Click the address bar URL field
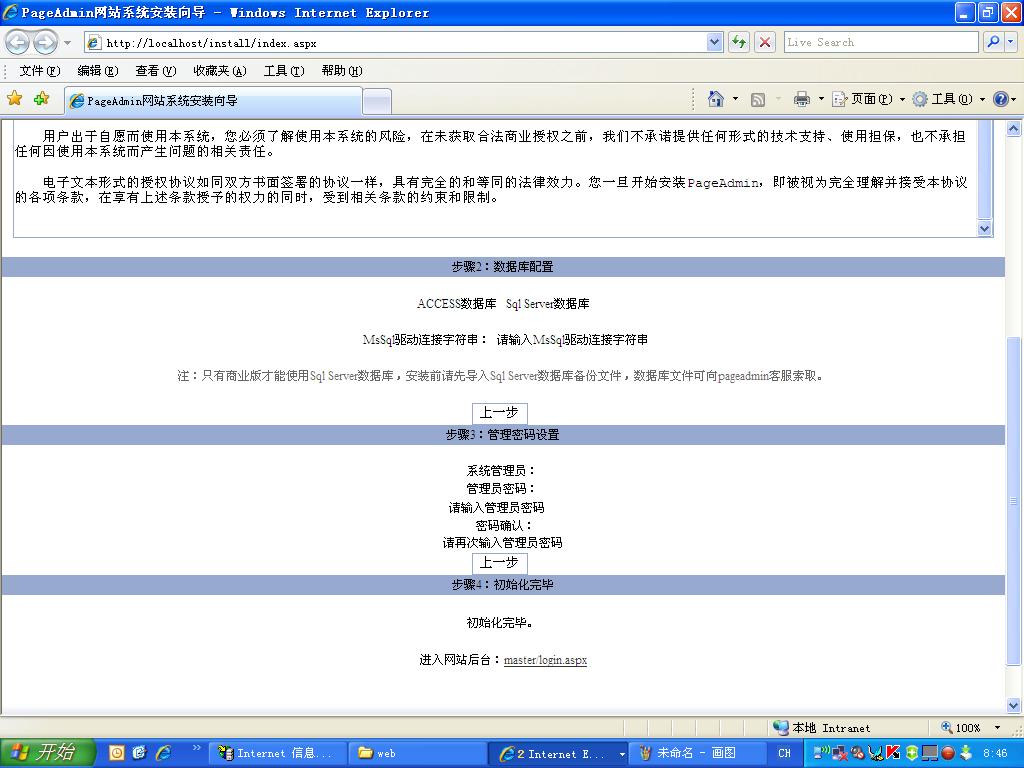1024x768 pixels. [396, 43]
